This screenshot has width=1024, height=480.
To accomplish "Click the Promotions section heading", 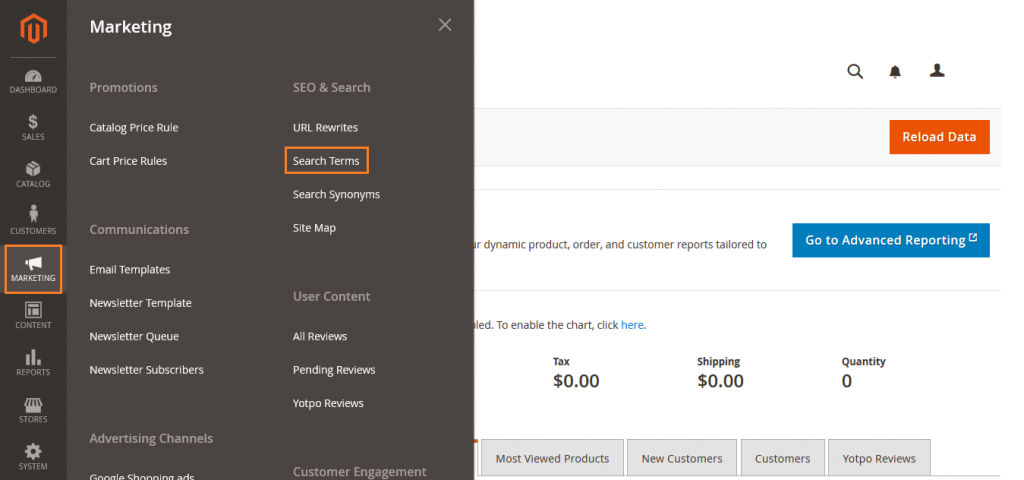I will [123, 88].
